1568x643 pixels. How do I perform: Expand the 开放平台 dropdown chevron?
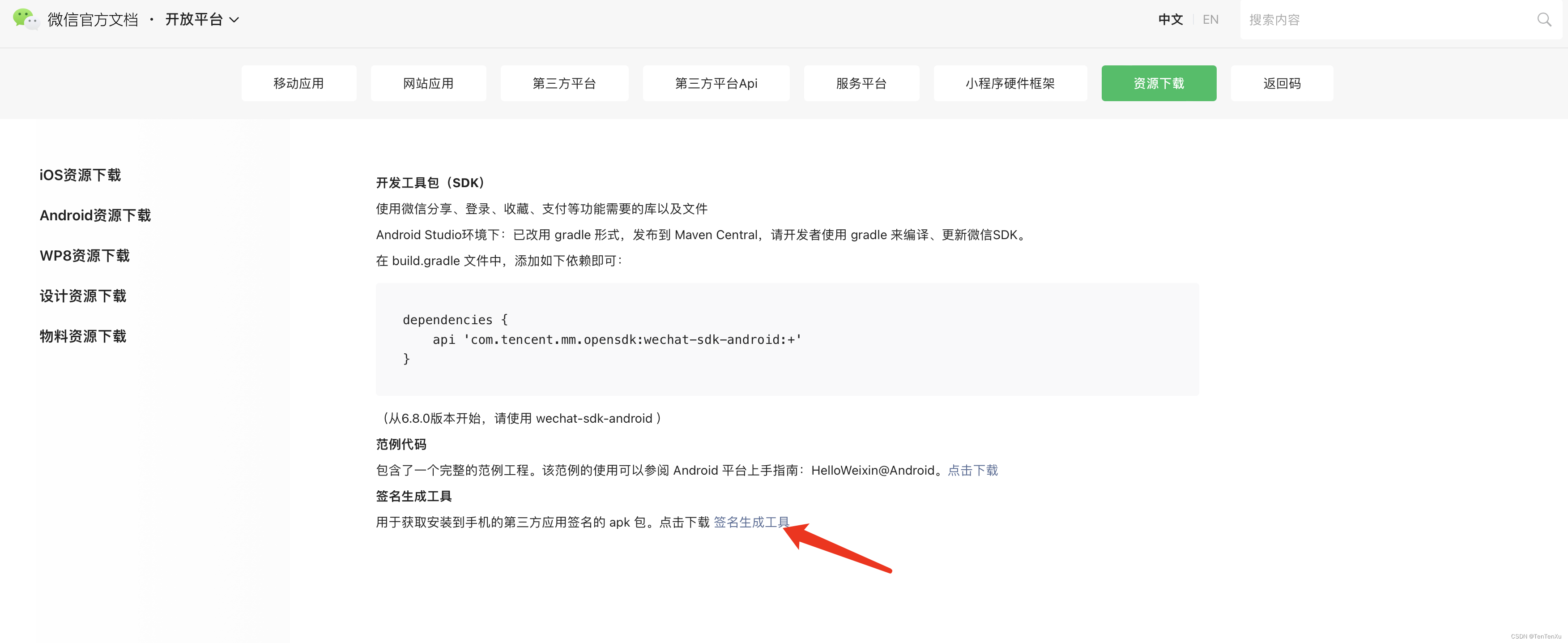234,20
